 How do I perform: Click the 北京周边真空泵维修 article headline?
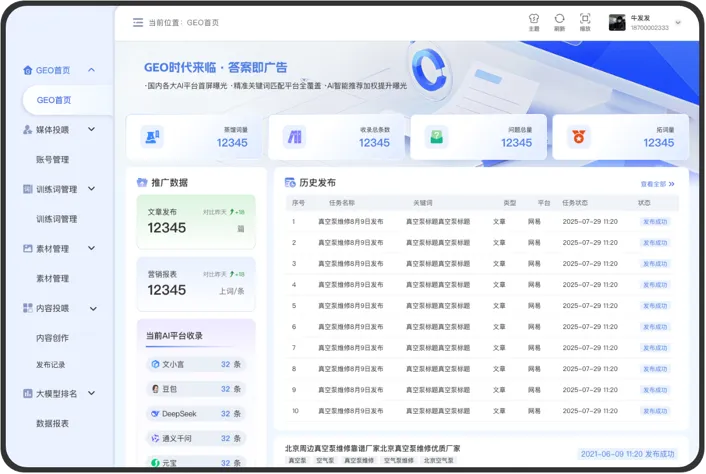click(x=372, y=448)
